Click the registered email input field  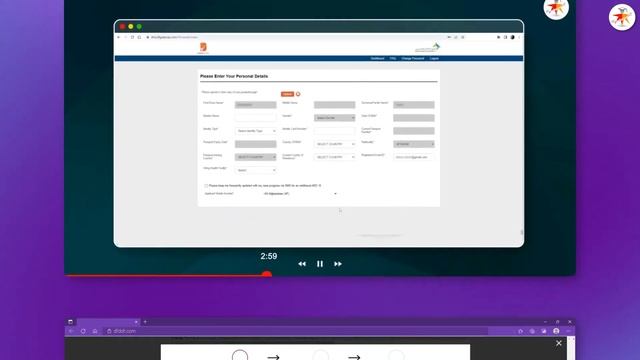pos(414,157)
